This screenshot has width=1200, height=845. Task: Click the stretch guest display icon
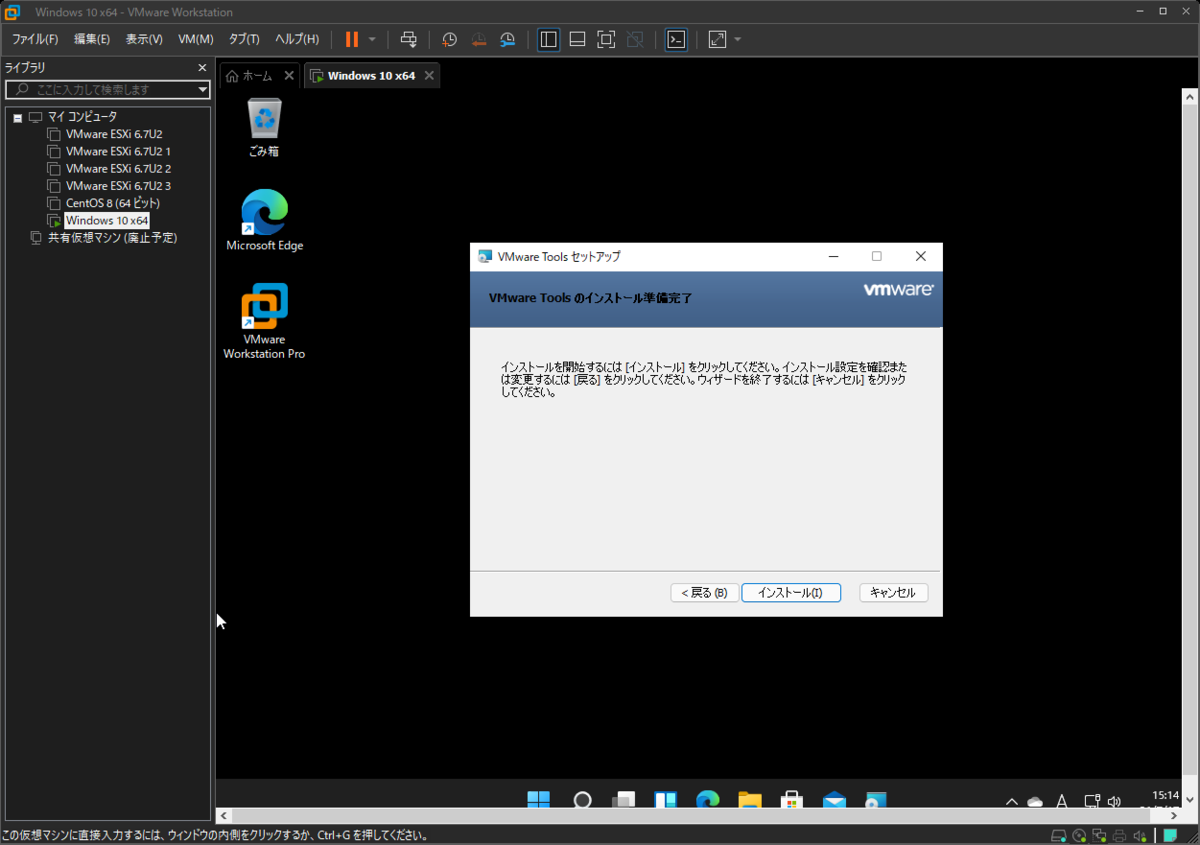pos(717,39)
